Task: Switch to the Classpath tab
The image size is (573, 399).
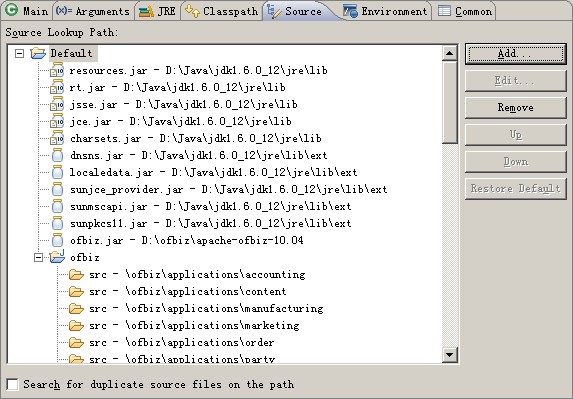Action: coord(222,11)
